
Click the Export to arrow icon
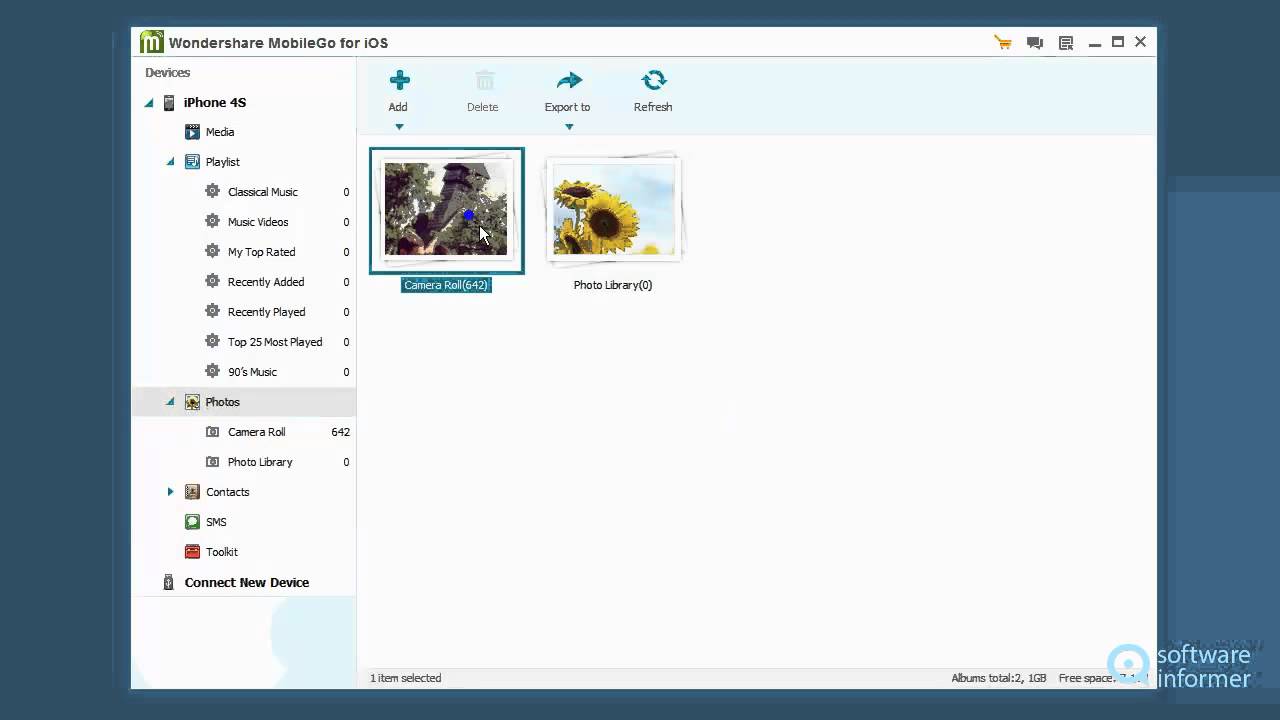click(569, 80)
